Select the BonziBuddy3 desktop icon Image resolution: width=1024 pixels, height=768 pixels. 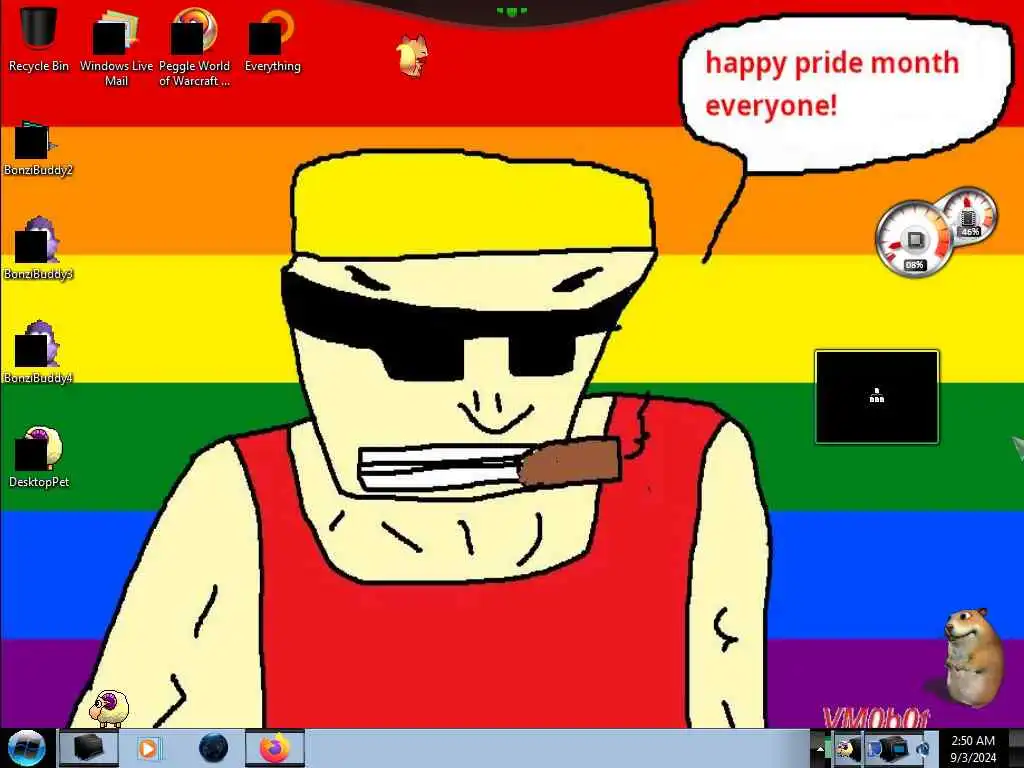37,249
